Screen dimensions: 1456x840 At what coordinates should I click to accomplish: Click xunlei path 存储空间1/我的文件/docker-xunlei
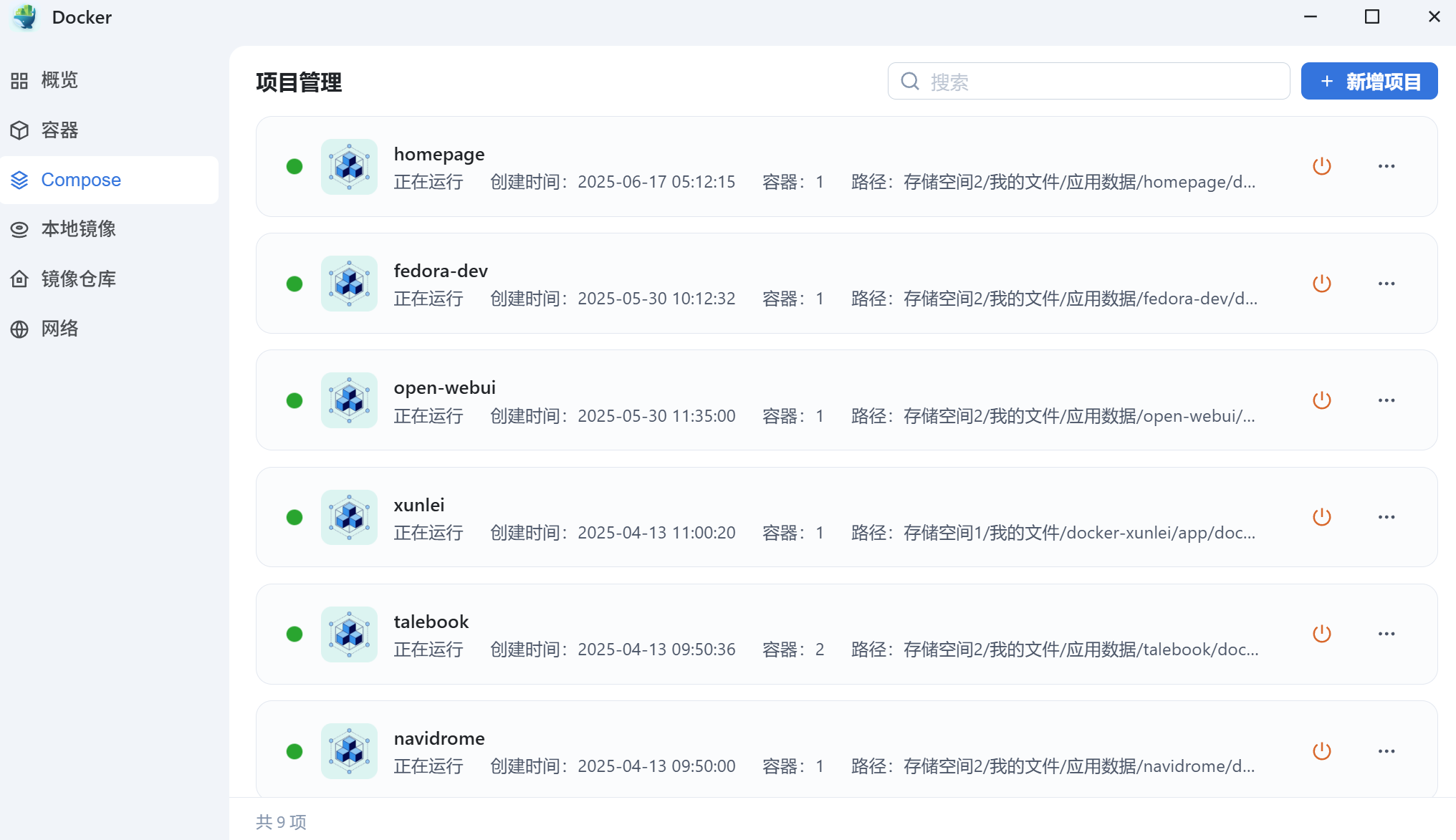[x=1054, y=533]
